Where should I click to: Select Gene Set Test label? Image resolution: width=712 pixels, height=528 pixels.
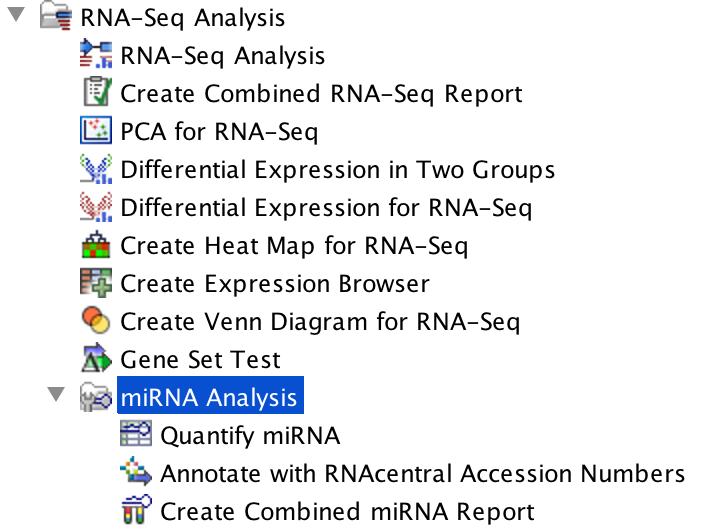coord(200,360)
